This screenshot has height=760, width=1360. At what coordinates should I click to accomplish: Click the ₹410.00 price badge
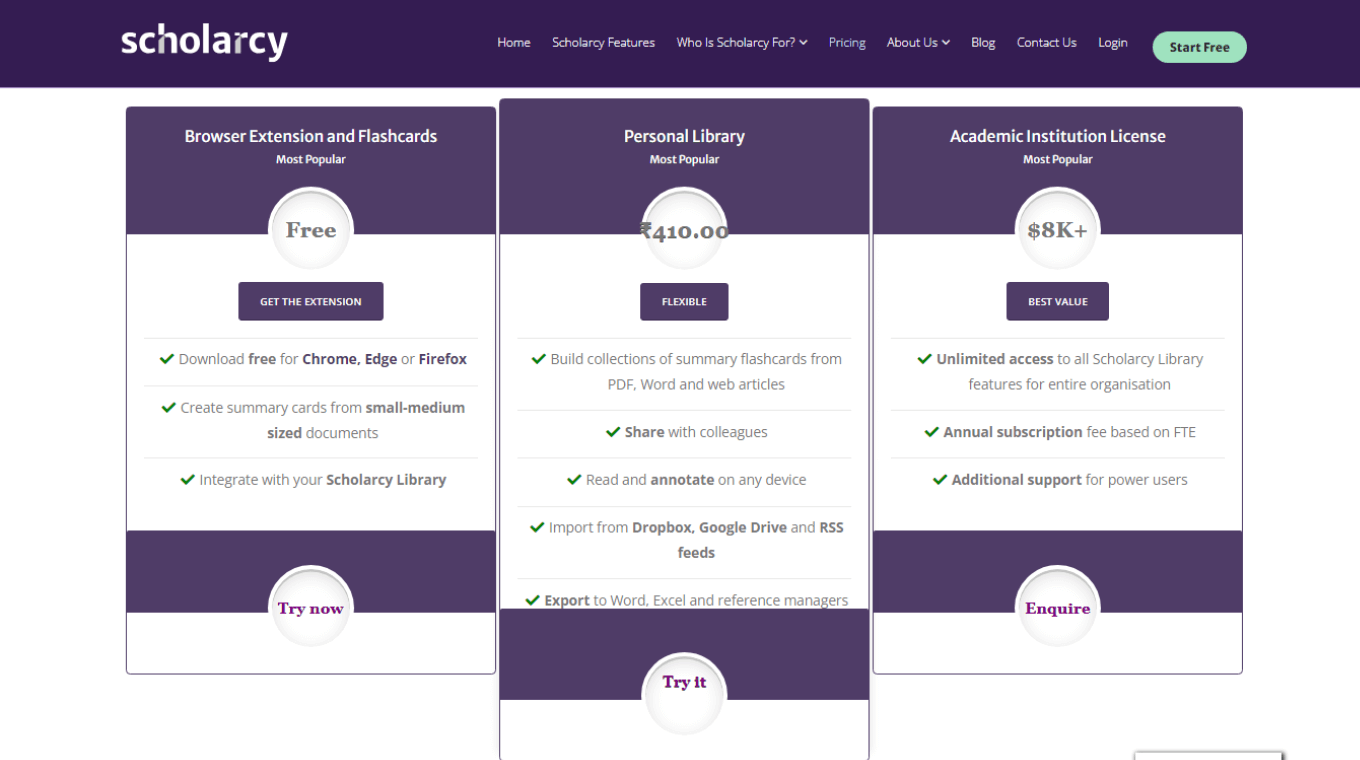click(x=684, y=230)
